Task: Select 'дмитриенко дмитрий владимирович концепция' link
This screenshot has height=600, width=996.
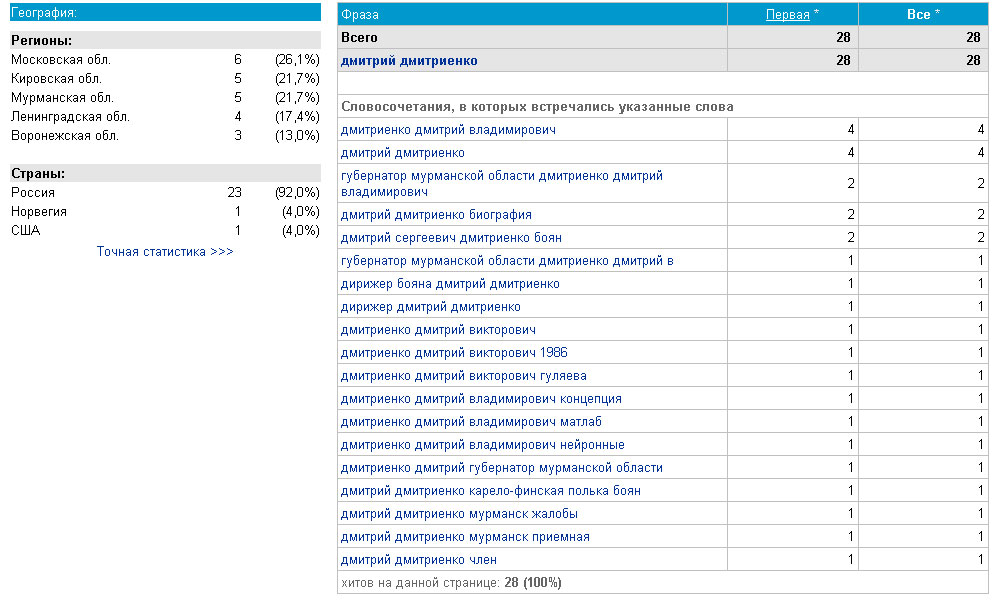Action: tap(481, 399)
